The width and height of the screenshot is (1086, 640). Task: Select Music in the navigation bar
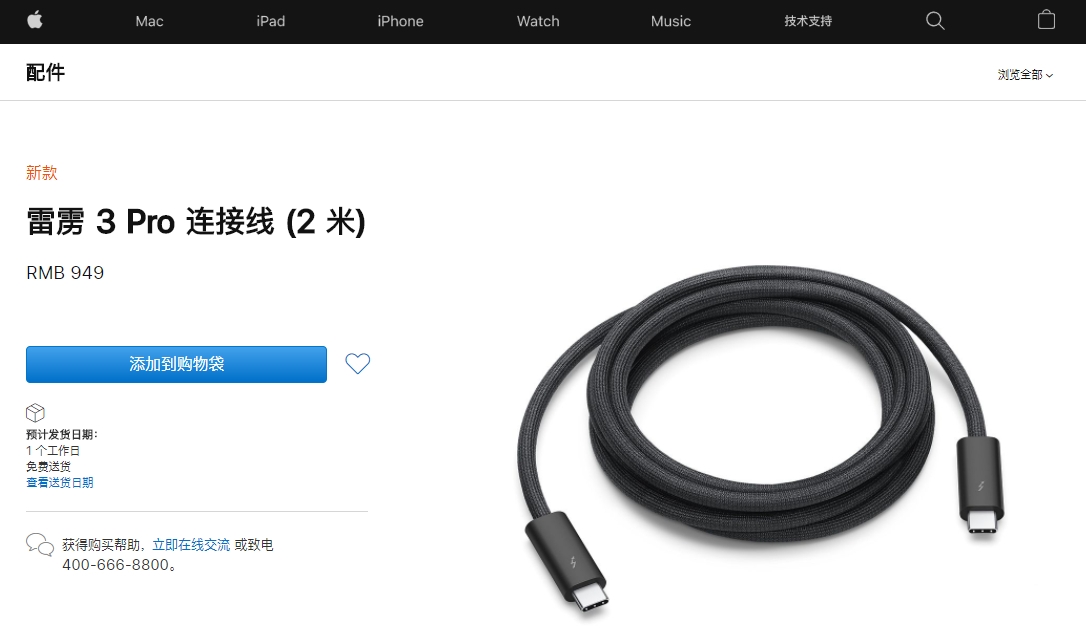pos(670,21)
